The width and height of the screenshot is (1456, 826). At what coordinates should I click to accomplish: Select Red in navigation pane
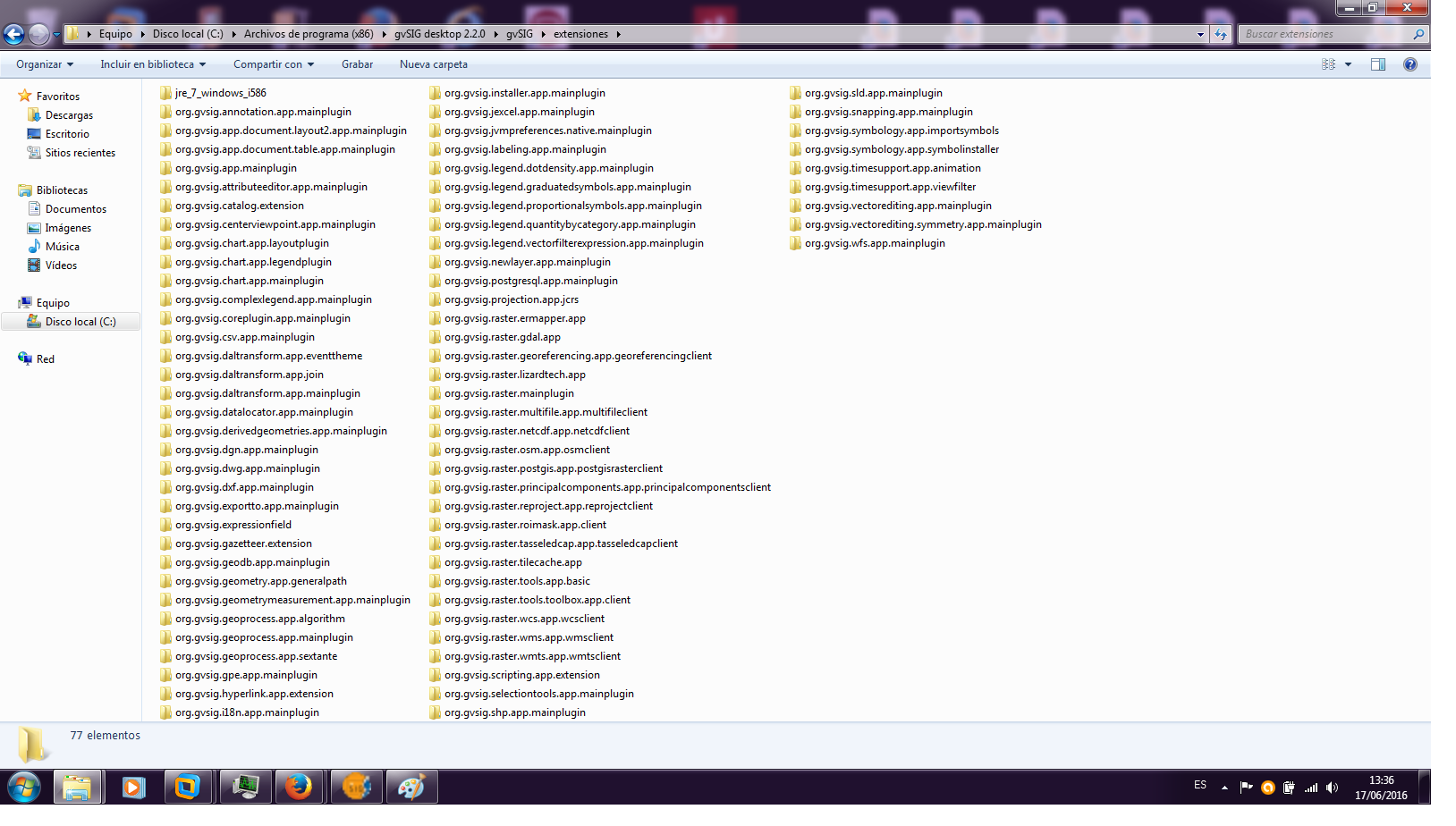46,359
